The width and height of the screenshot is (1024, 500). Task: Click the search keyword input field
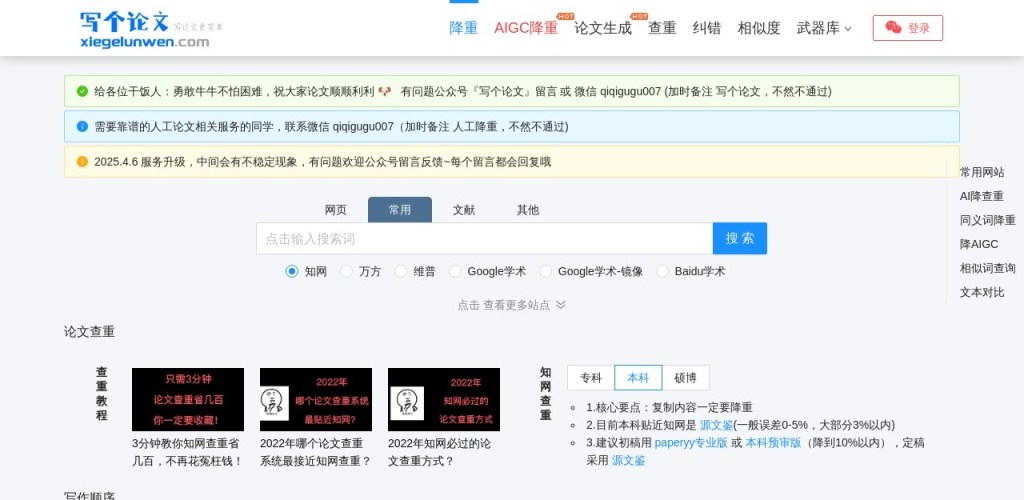tap(484, 239)
